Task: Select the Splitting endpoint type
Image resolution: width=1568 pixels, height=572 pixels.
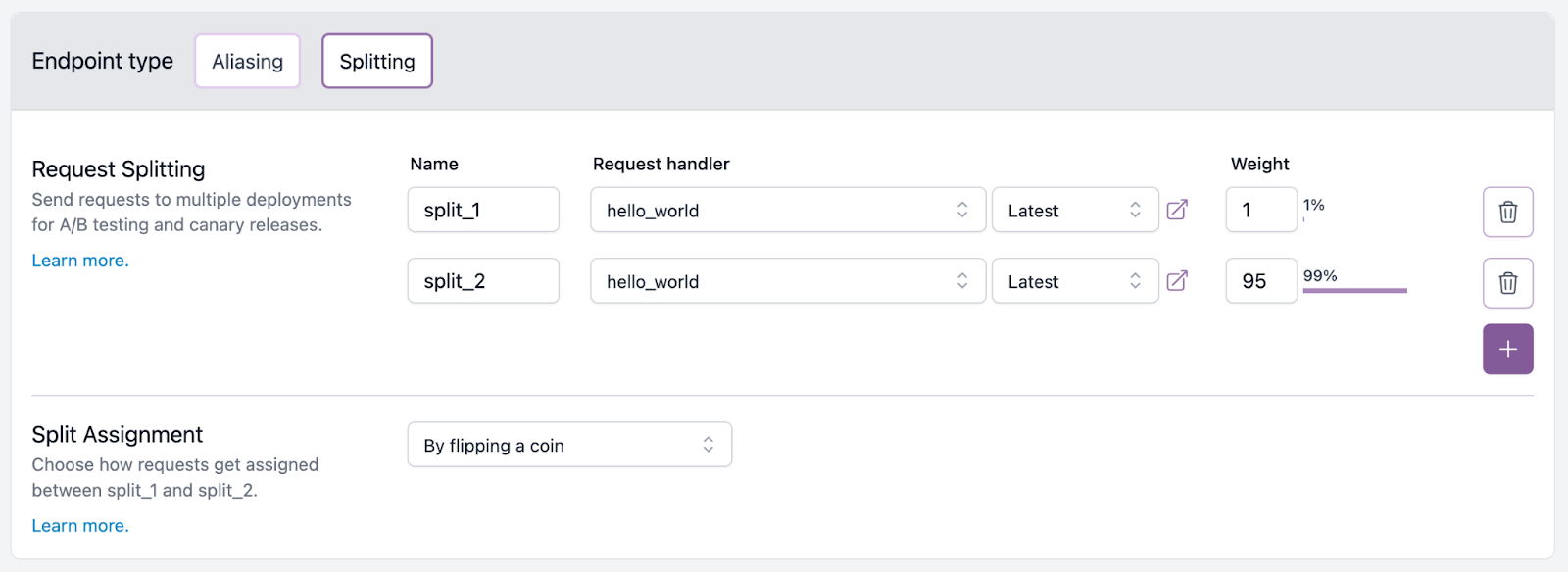Action: (x=377, y=62)
